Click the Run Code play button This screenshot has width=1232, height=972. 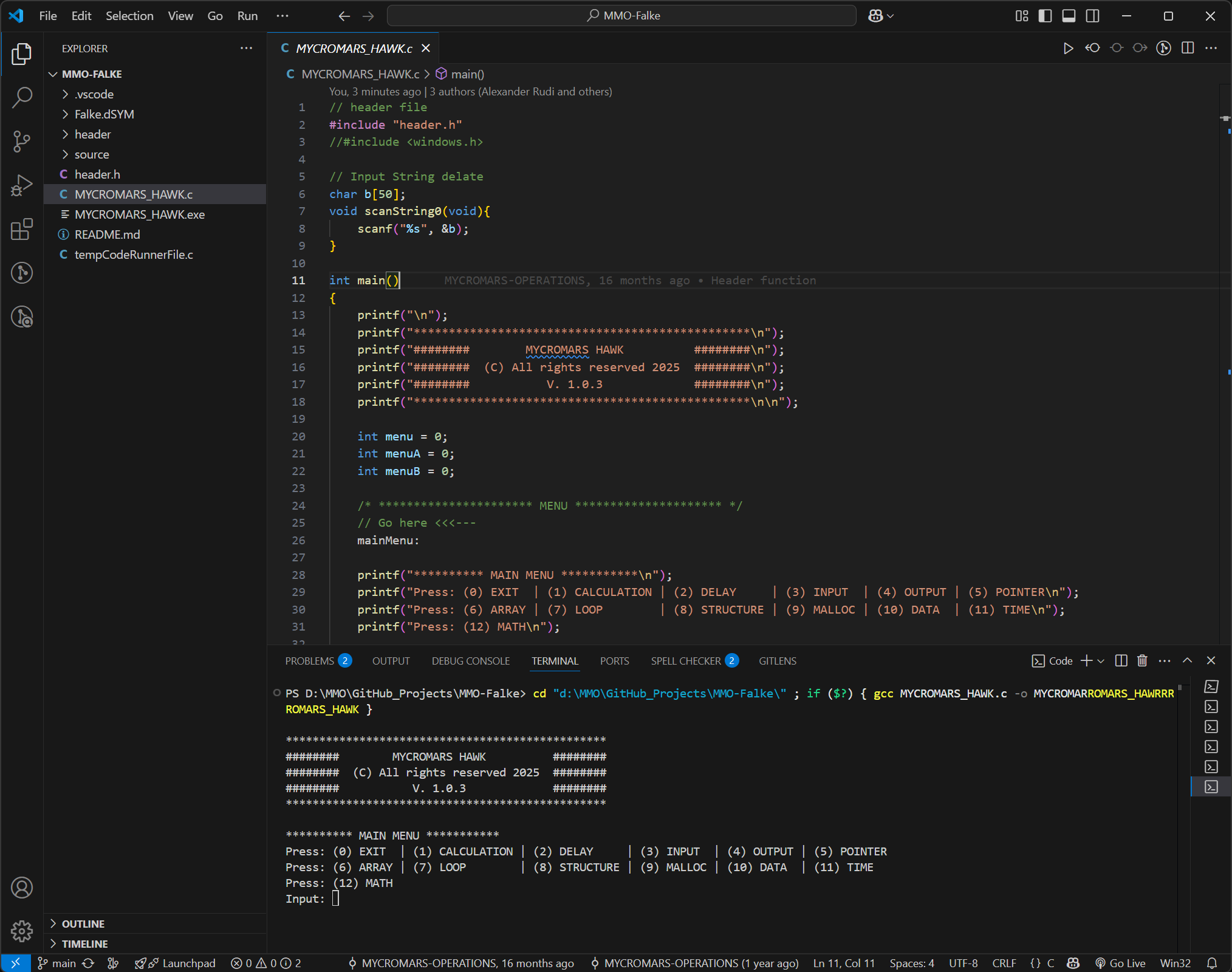click(x=1068, y=48)
